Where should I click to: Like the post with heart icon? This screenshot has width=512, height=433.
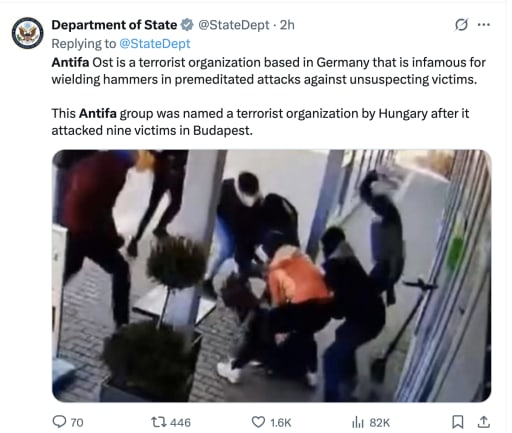point(258,422)
